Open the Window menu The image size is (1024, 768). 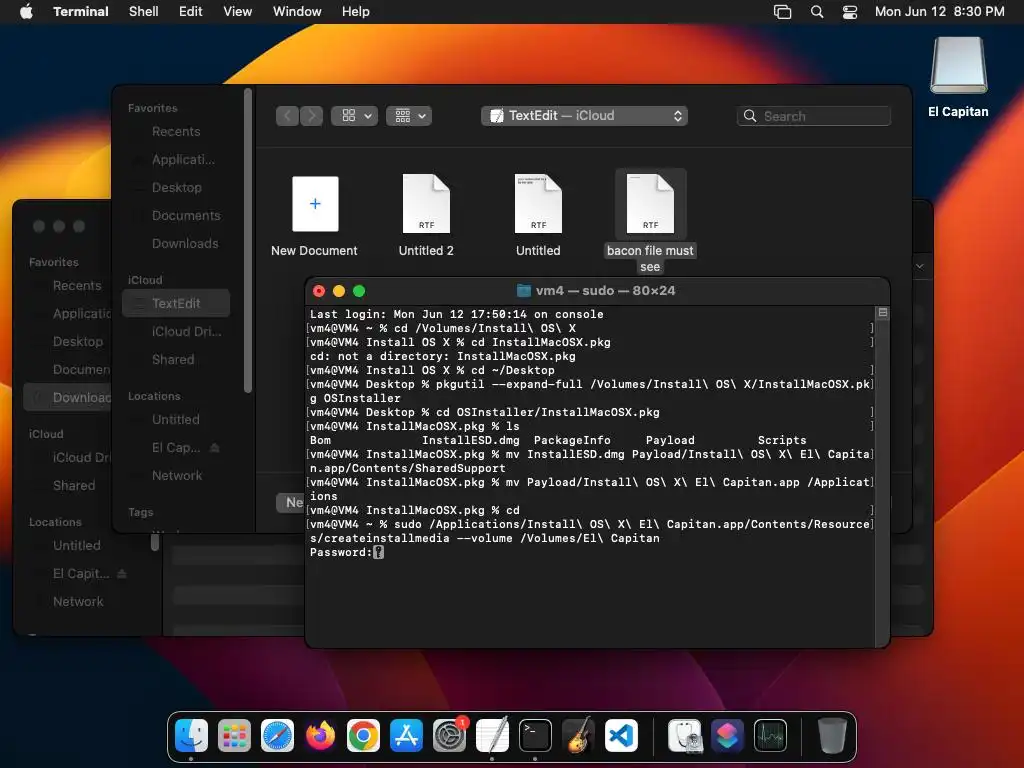click(x=296, y=11)
